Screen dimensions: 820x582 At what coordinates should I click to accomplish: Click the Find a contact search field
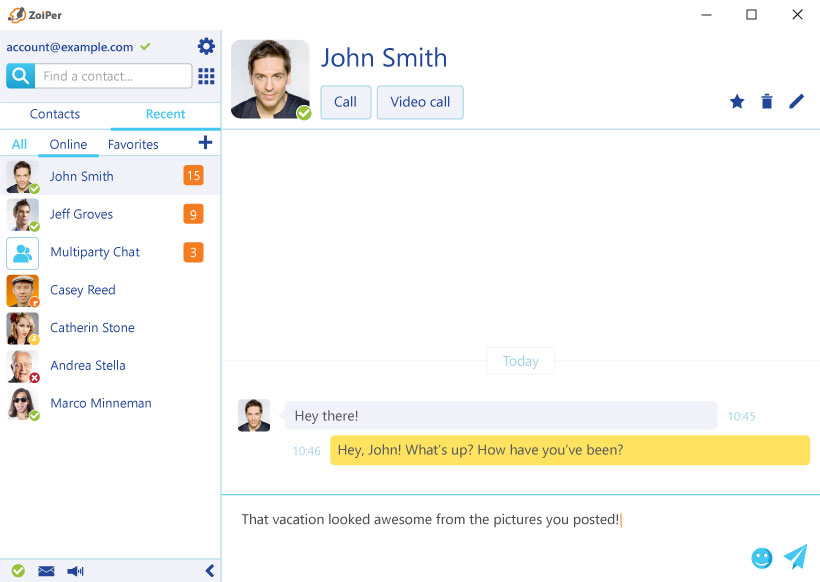114,76
